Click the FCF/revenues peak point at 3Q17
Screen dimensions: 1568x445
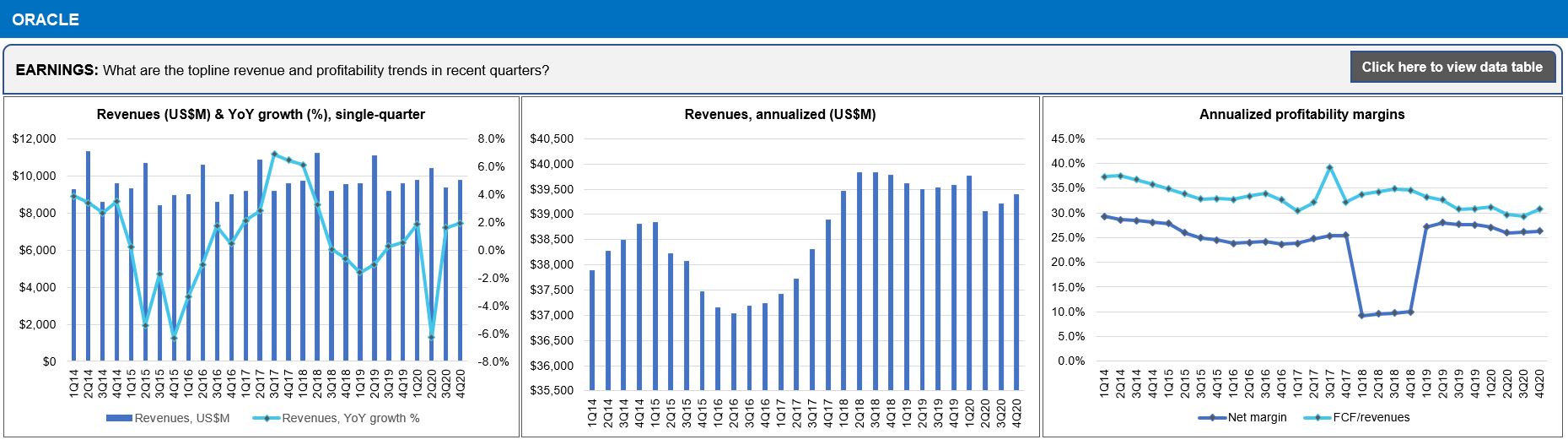click(1329, 167)
